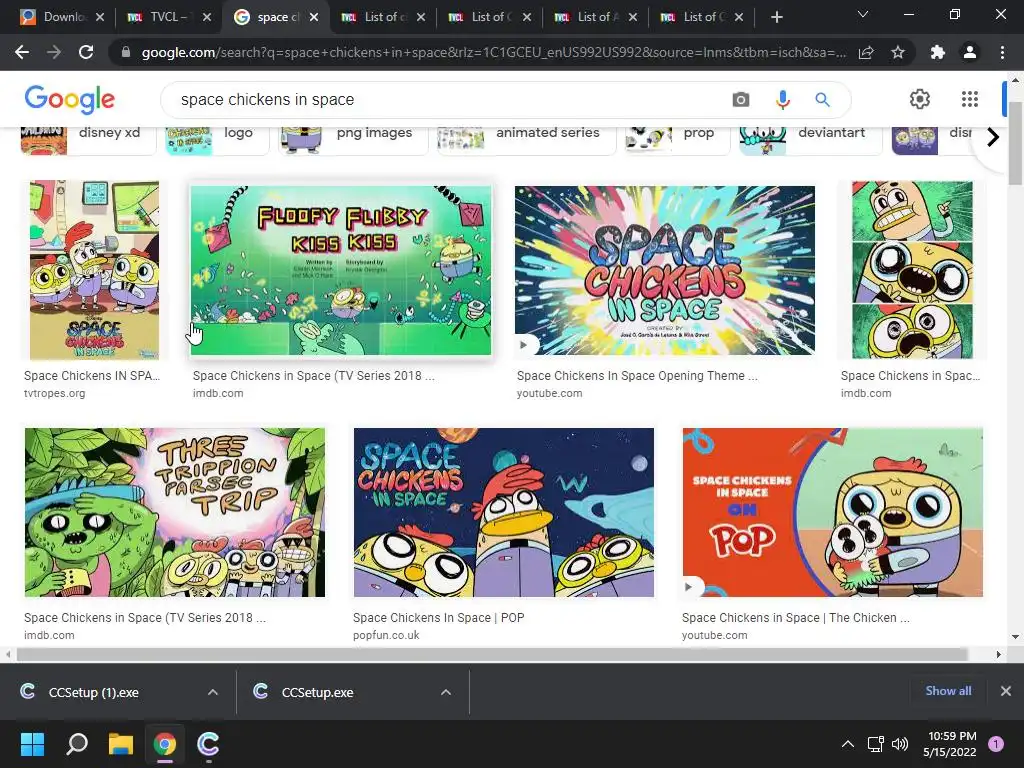Open the CCSetup (1).exe download
Image resolution: width=1024 pixels, height=768 pixels.
click(93, 692)
